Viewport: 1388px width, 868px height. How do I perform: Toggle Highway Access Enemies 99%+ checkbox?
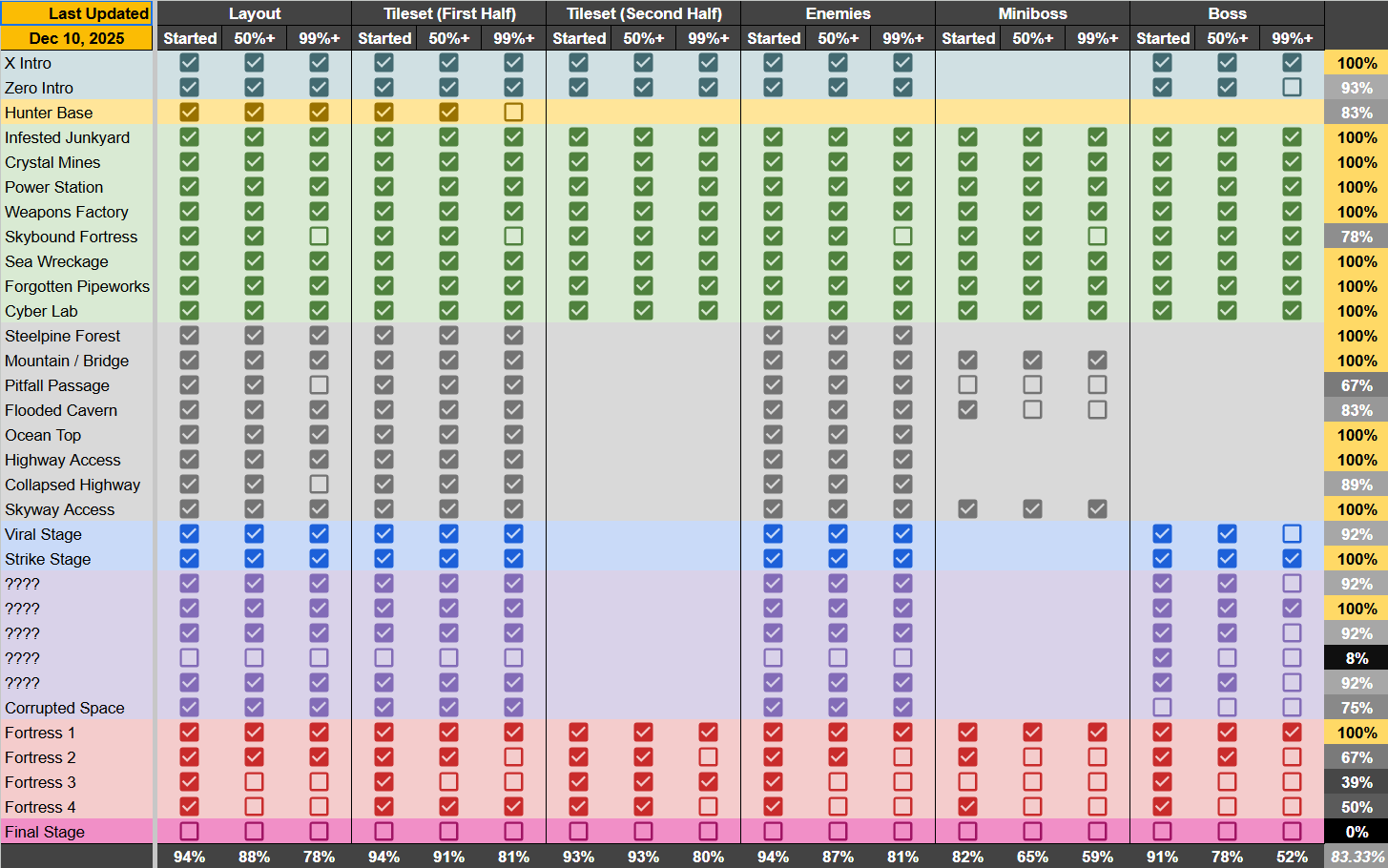pos(902,460)
